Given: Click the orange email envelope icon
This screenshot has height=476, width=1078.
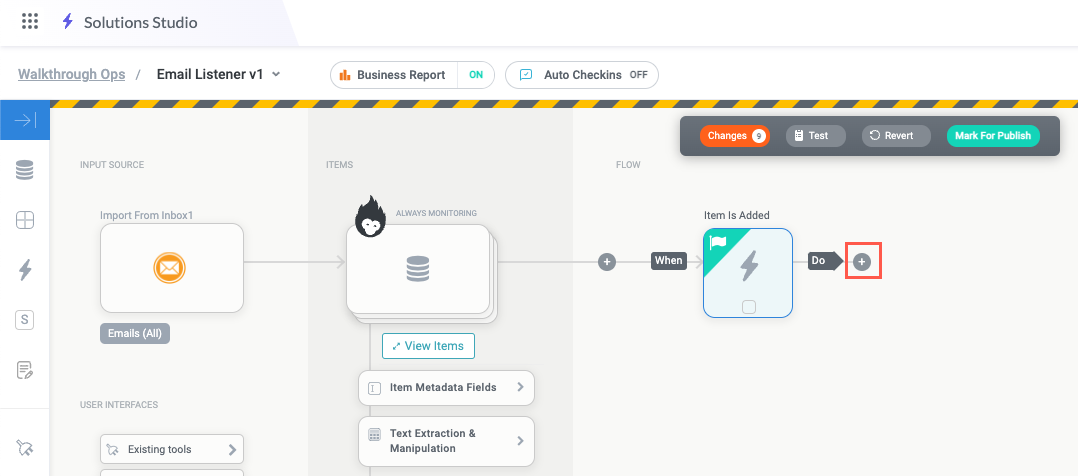Looking at the screenshot, I should coord(171,268).
